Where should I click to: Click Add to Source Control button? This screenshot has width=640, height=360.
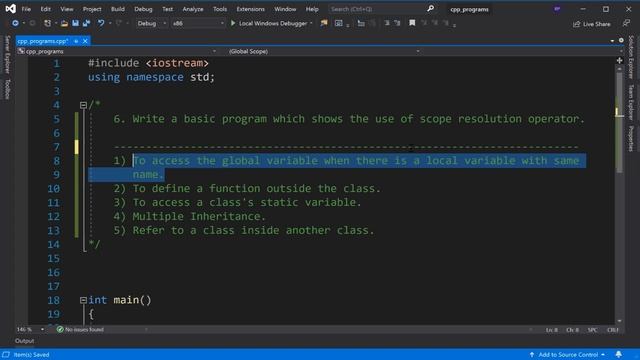pos(568,354)
